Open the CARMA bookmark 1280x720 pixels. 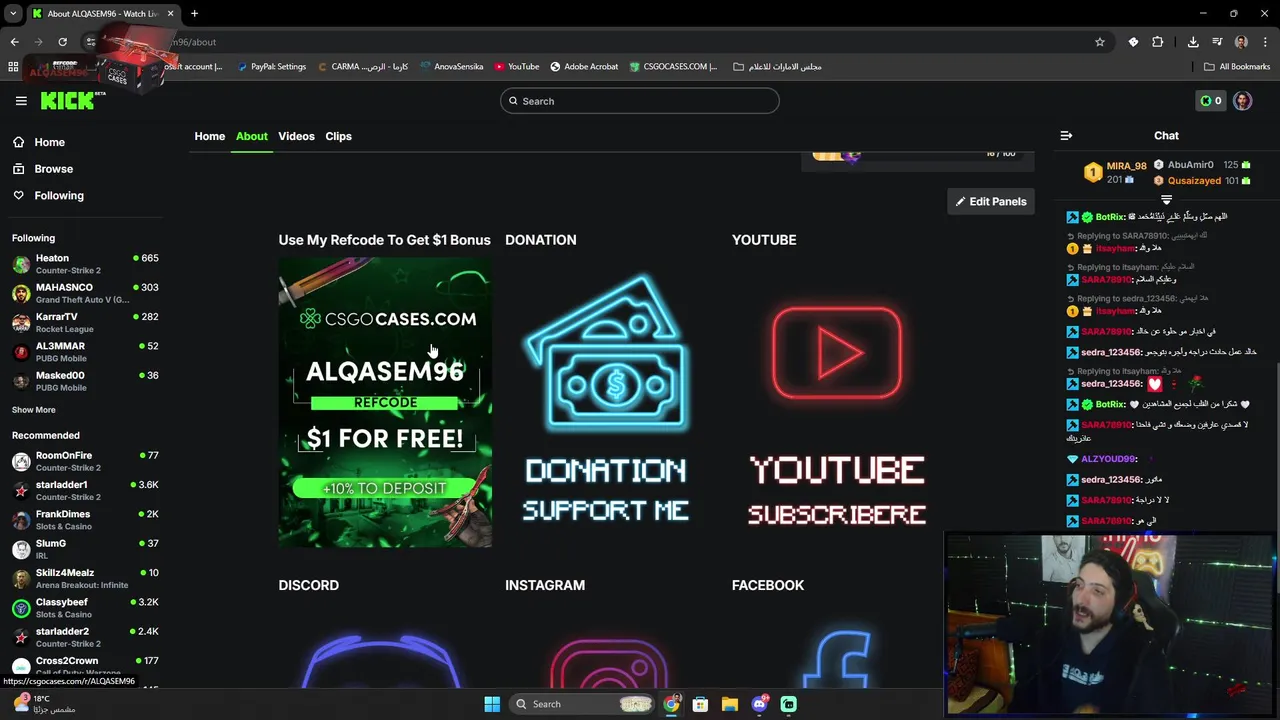click(362, 67)
